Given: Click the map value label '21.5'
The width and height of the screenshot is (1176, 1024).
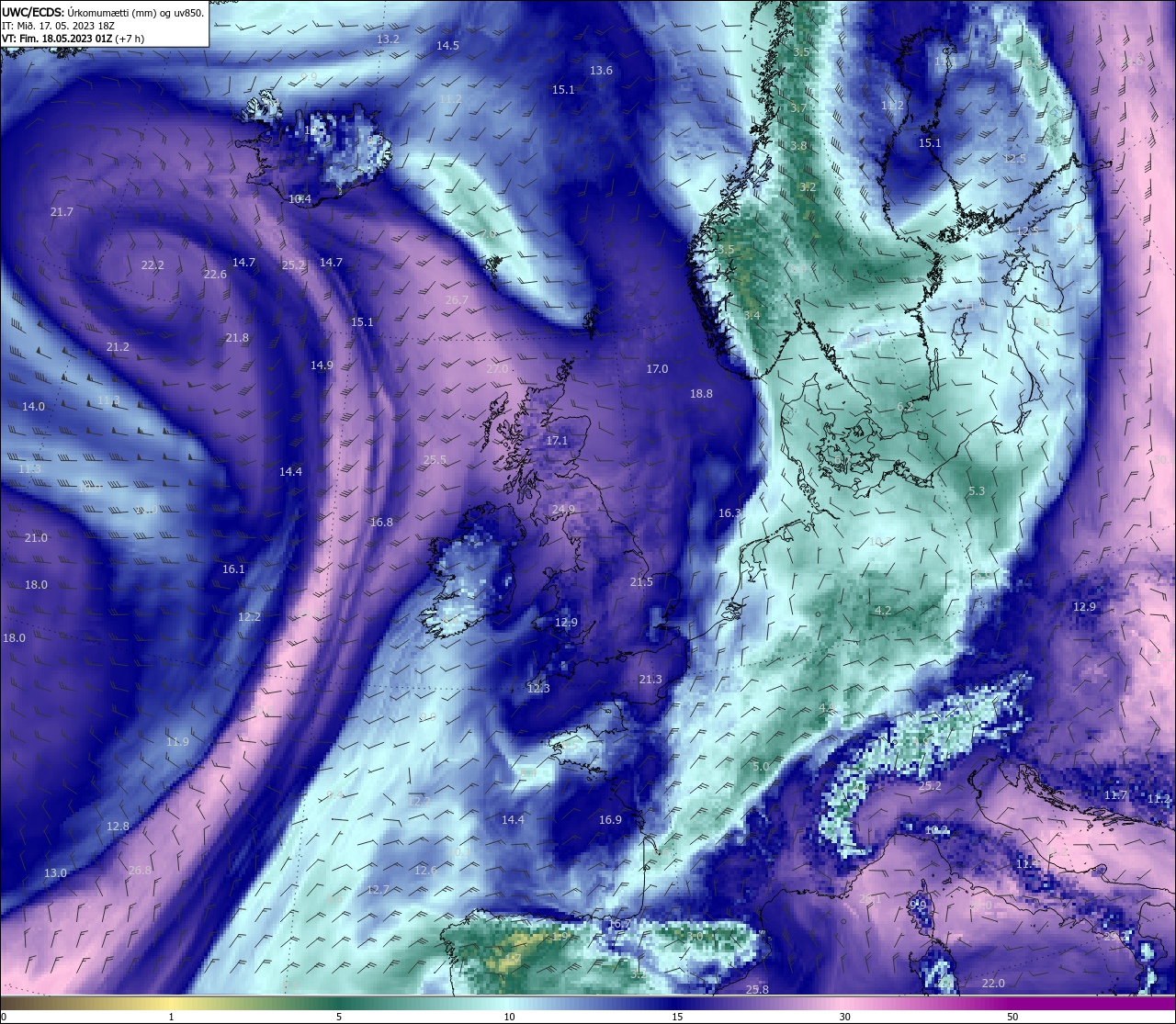Looking at the screenshot, I should (641, 582).
